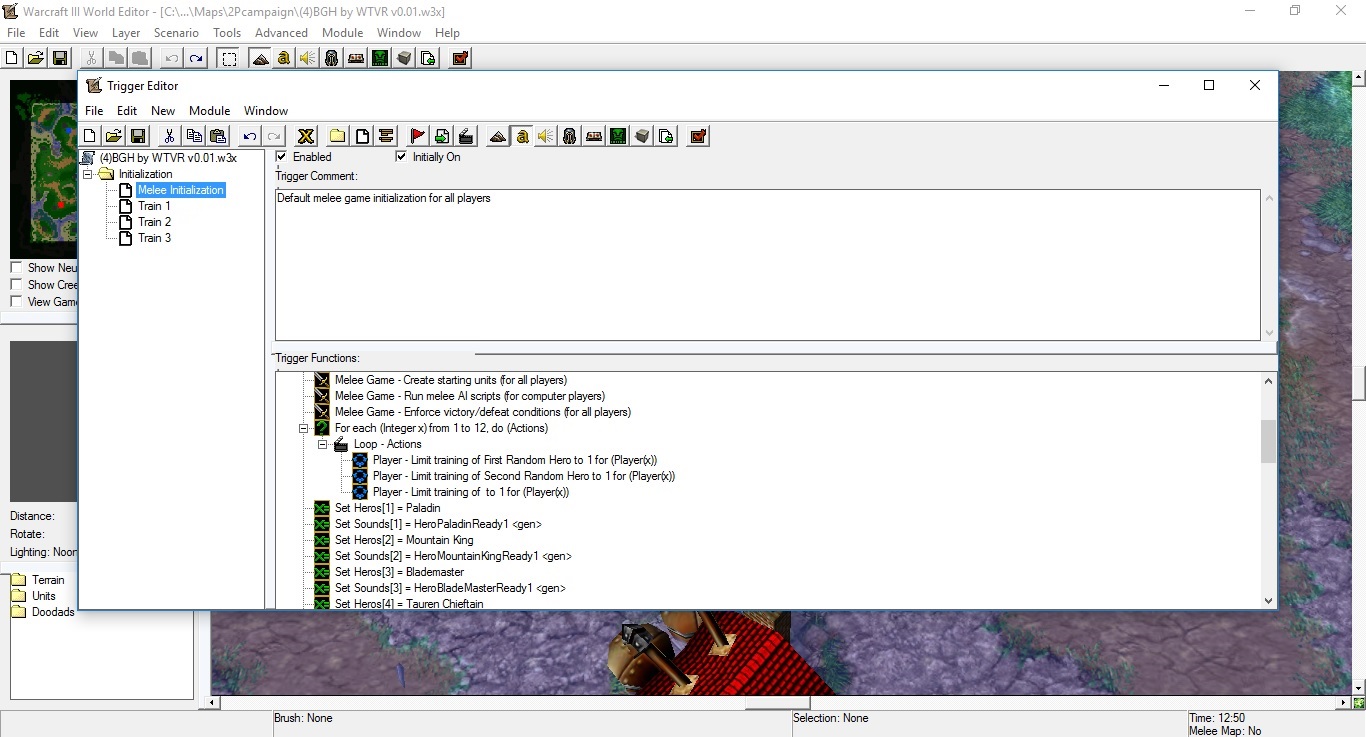
Task: Open Sound Editor from World Editor main toolbar
Action: point(308,58)
